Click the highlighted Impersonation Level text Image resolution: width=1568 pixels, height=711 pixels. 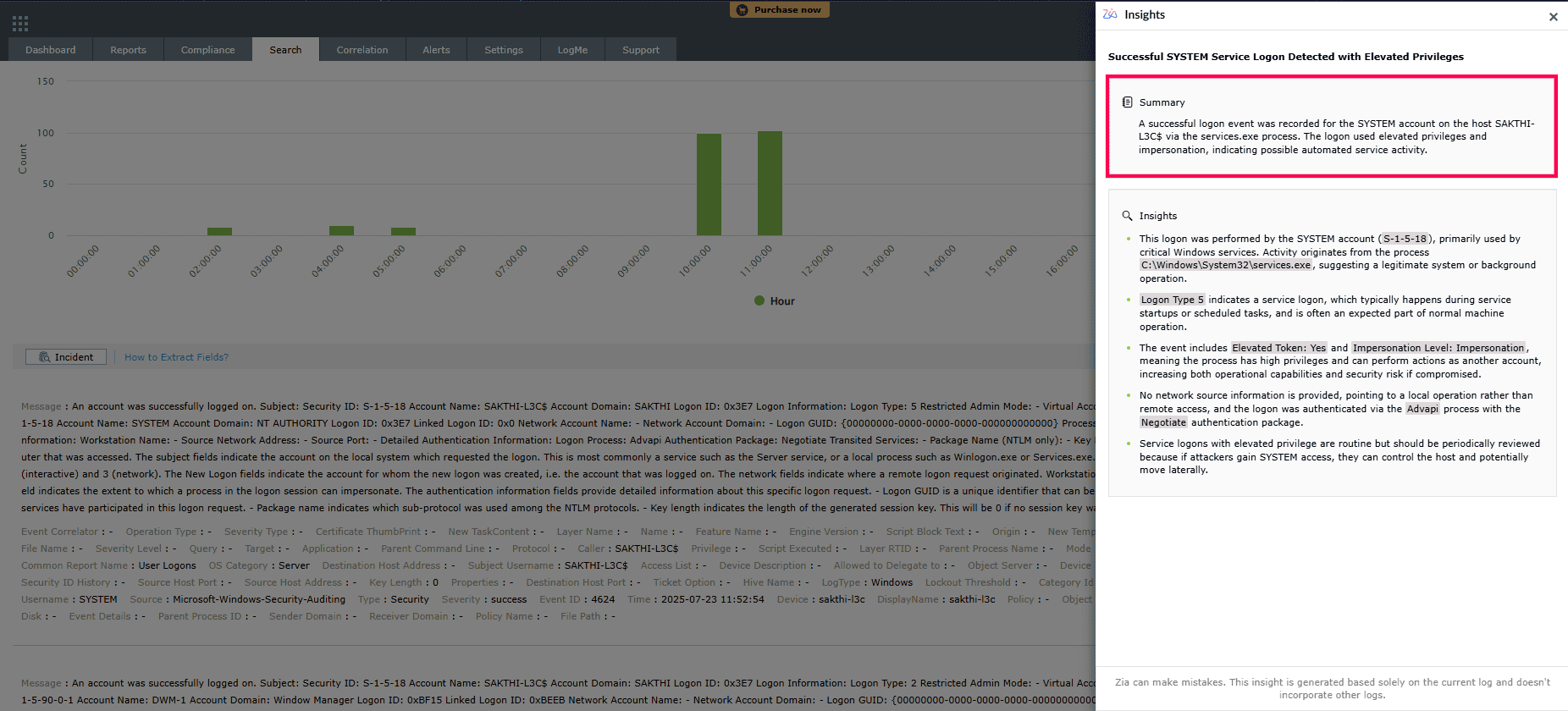pos(1438,348)
